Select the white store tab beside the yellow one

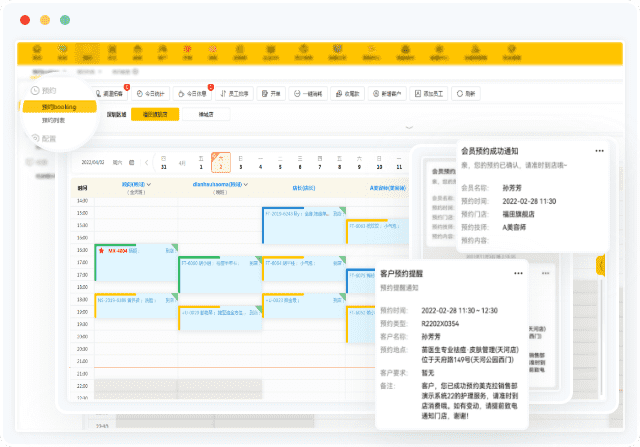point(206,114)
